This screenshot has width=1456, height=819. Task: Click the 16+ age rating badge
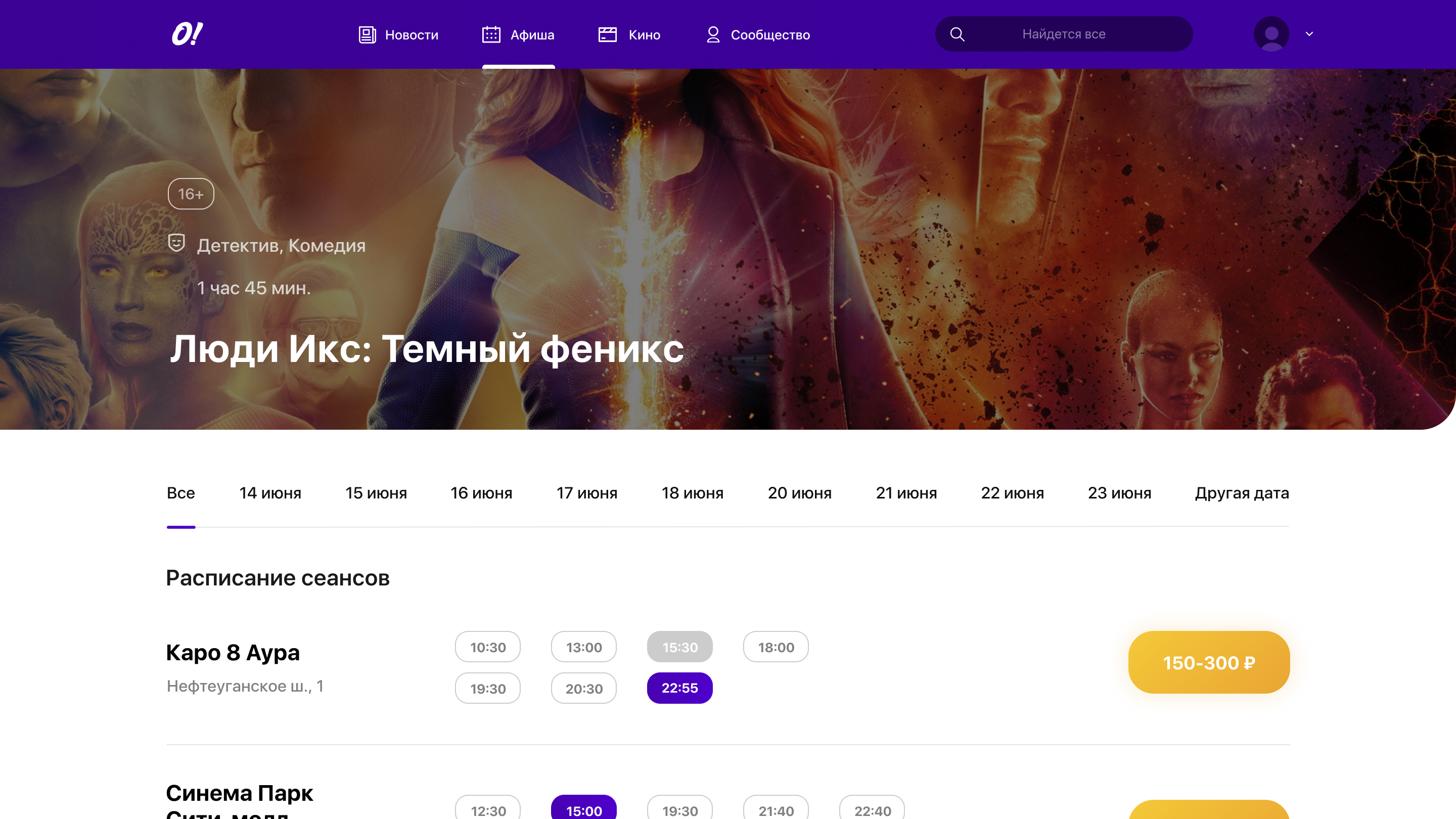click(x=191, y=194)
